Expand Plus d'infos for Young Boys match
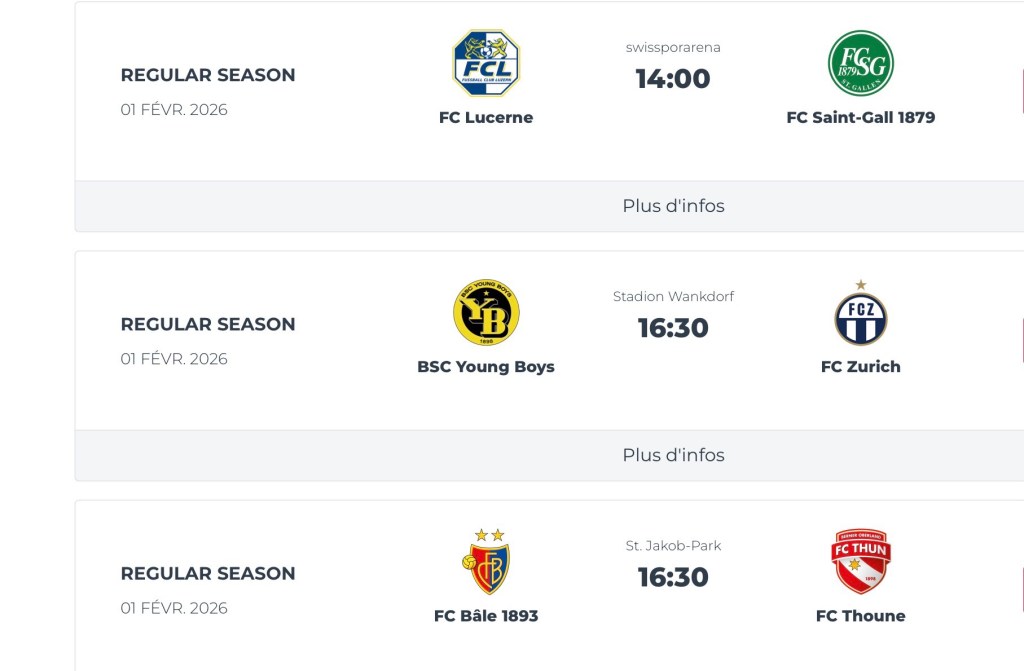 673,455
